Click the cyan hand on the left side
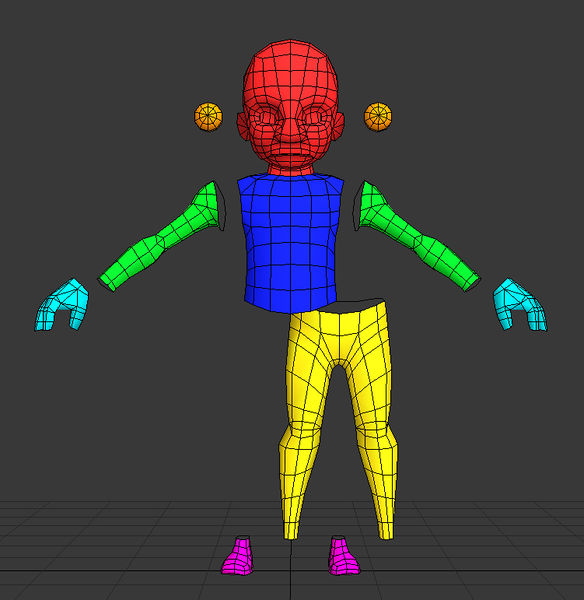Viewport: 584px width, 600px height. pyautogui.click(x=63, y=304)
